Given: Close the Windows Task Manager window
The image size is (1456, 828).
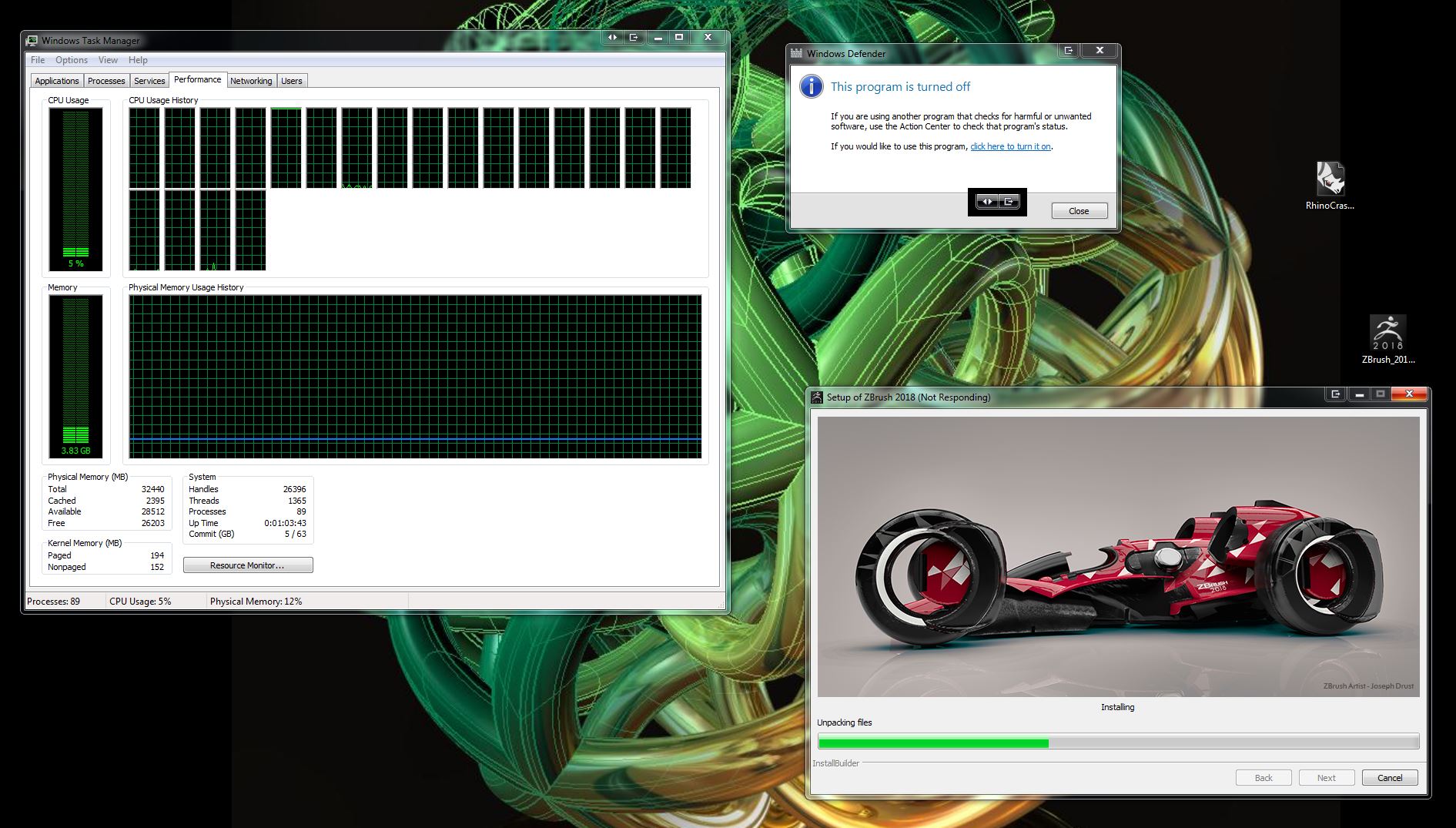Looking at the screenshot, I should 708,37.
